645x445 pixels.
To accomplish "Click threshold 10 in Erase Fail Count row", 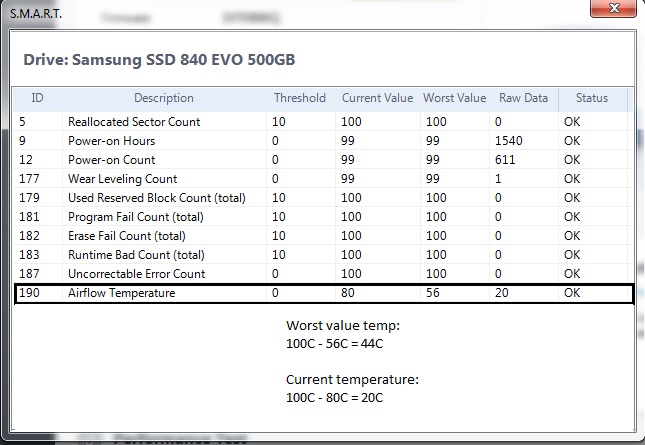I will pyautogui.click(x=278, y=236).
